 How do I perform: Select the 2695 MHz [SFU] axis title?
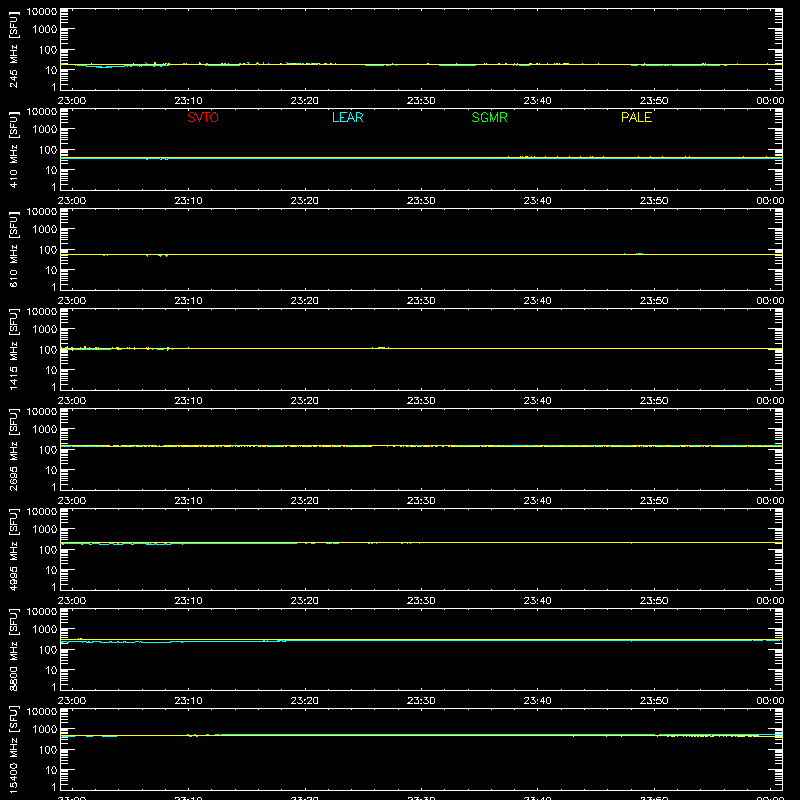pos(14,449)
